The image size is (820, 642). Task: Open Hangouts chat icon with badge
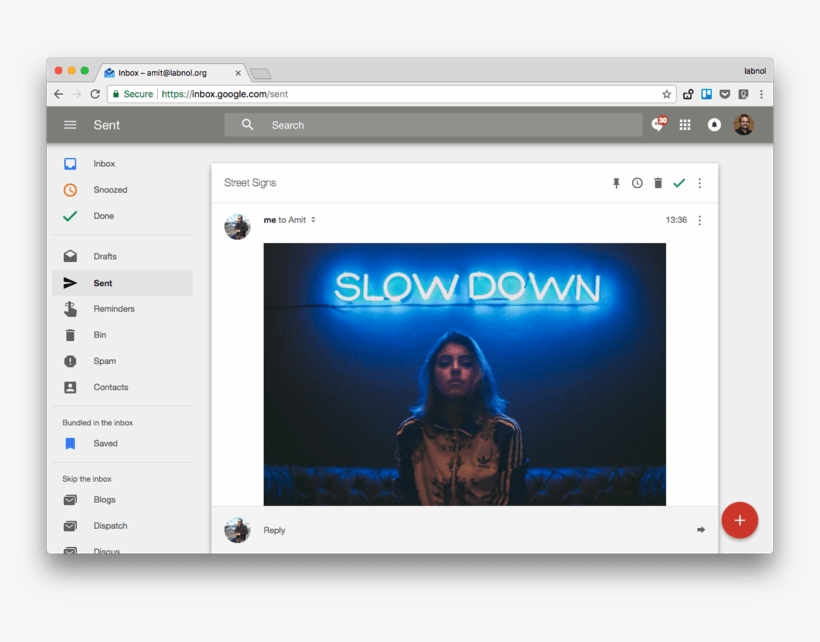(x=657, y=125)
